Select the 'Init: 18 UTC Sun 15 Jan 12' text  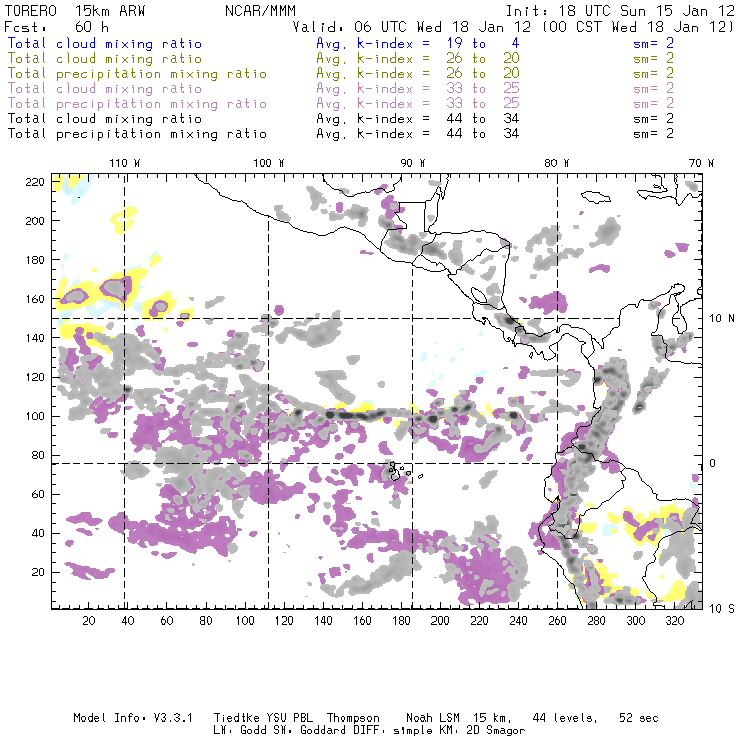pyautogui.click(x=620, y=11)
